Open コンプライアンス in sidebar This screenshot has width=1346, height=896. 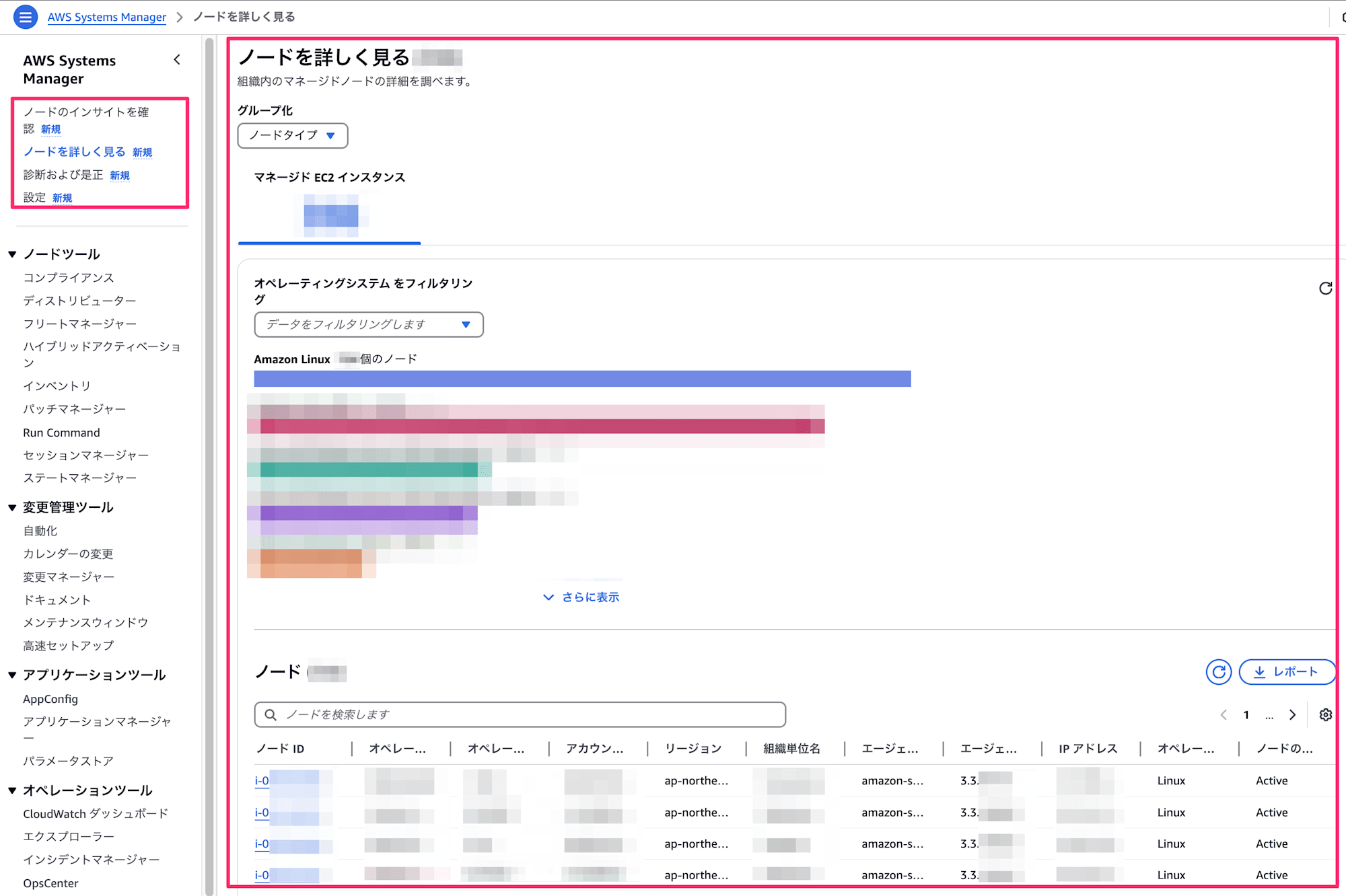tap(69, 278)
